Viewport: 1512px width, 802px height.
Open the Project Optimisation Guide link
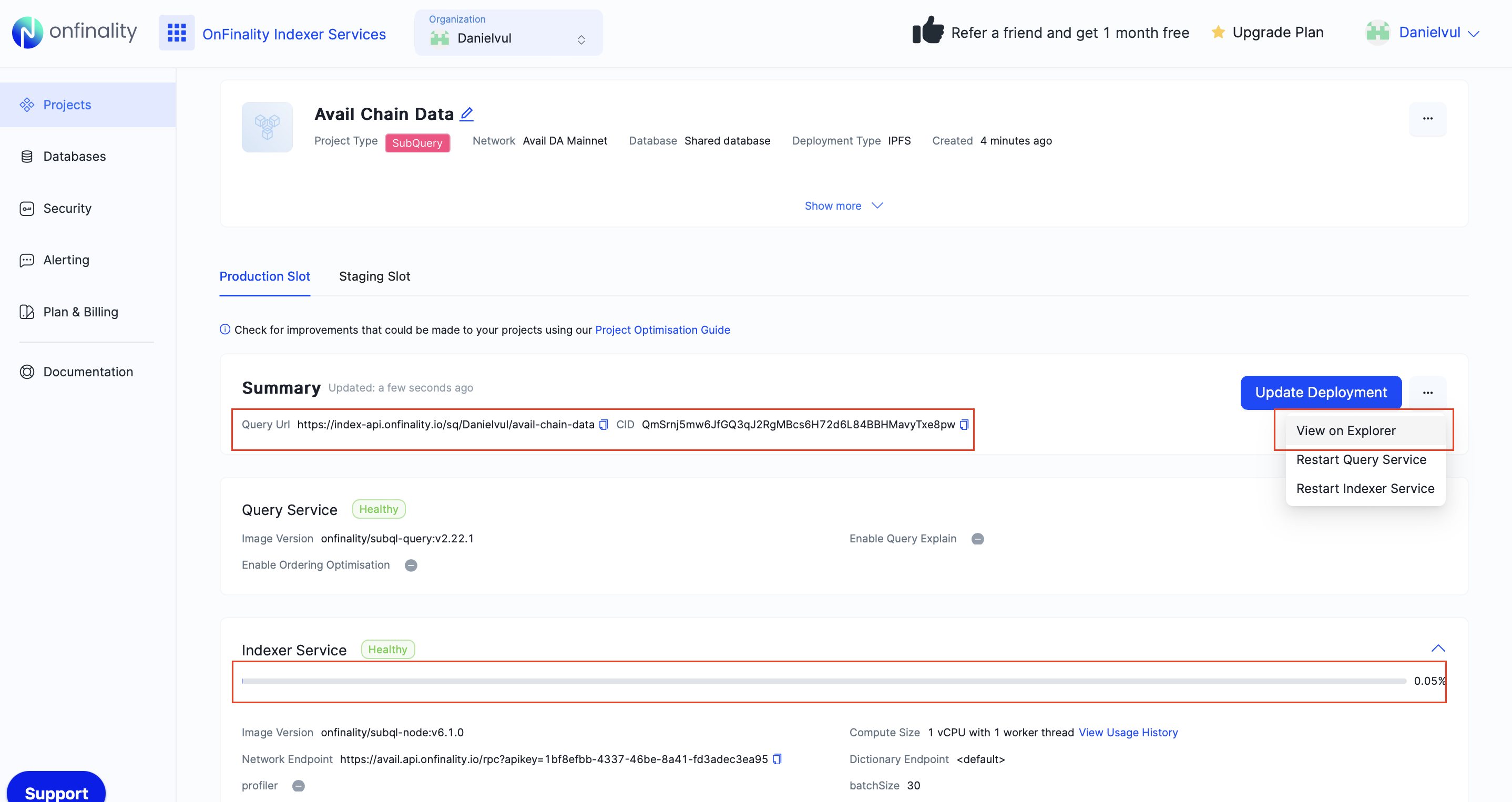tap(662, 330)
